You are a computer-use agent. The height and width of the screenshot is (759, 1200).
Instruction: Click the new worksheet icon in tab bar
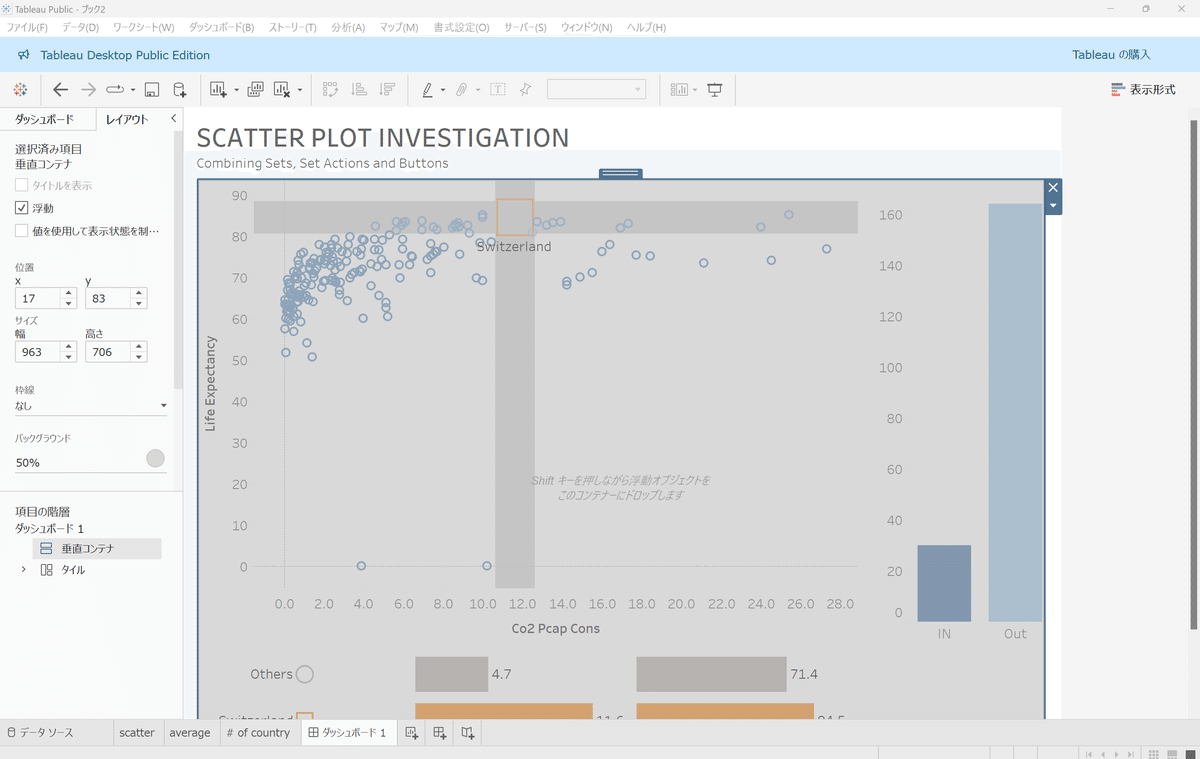point(411,733)
